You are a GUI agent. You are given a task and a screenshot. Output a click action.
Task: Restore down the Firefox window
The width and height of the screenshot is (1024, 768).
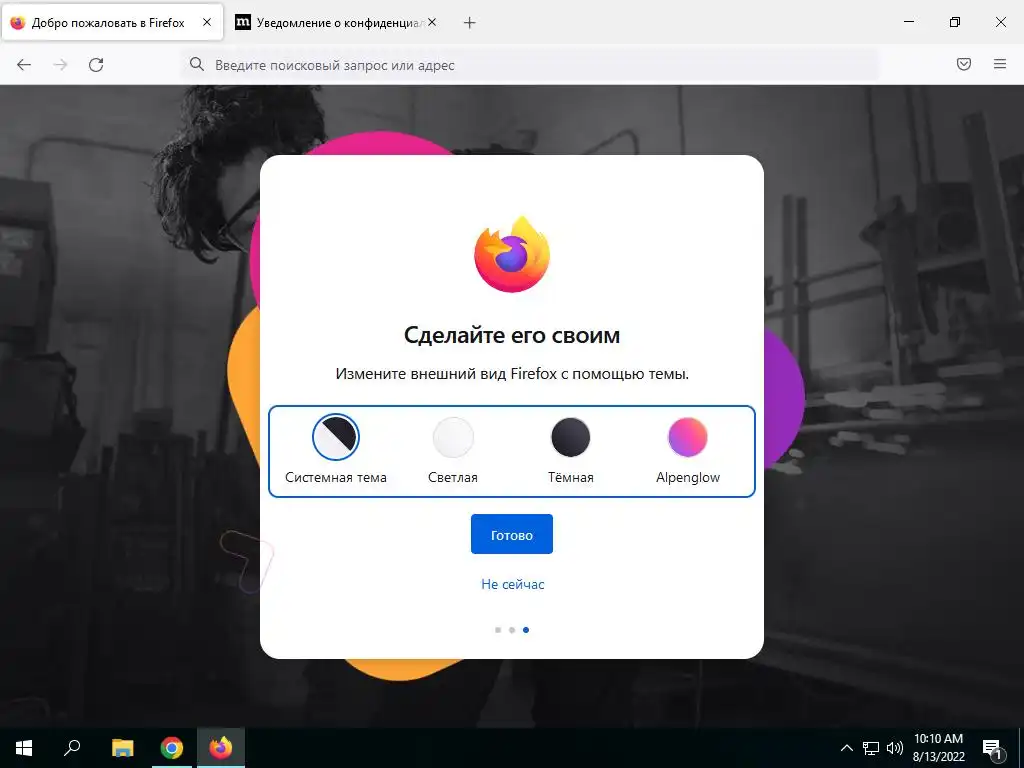955,22
